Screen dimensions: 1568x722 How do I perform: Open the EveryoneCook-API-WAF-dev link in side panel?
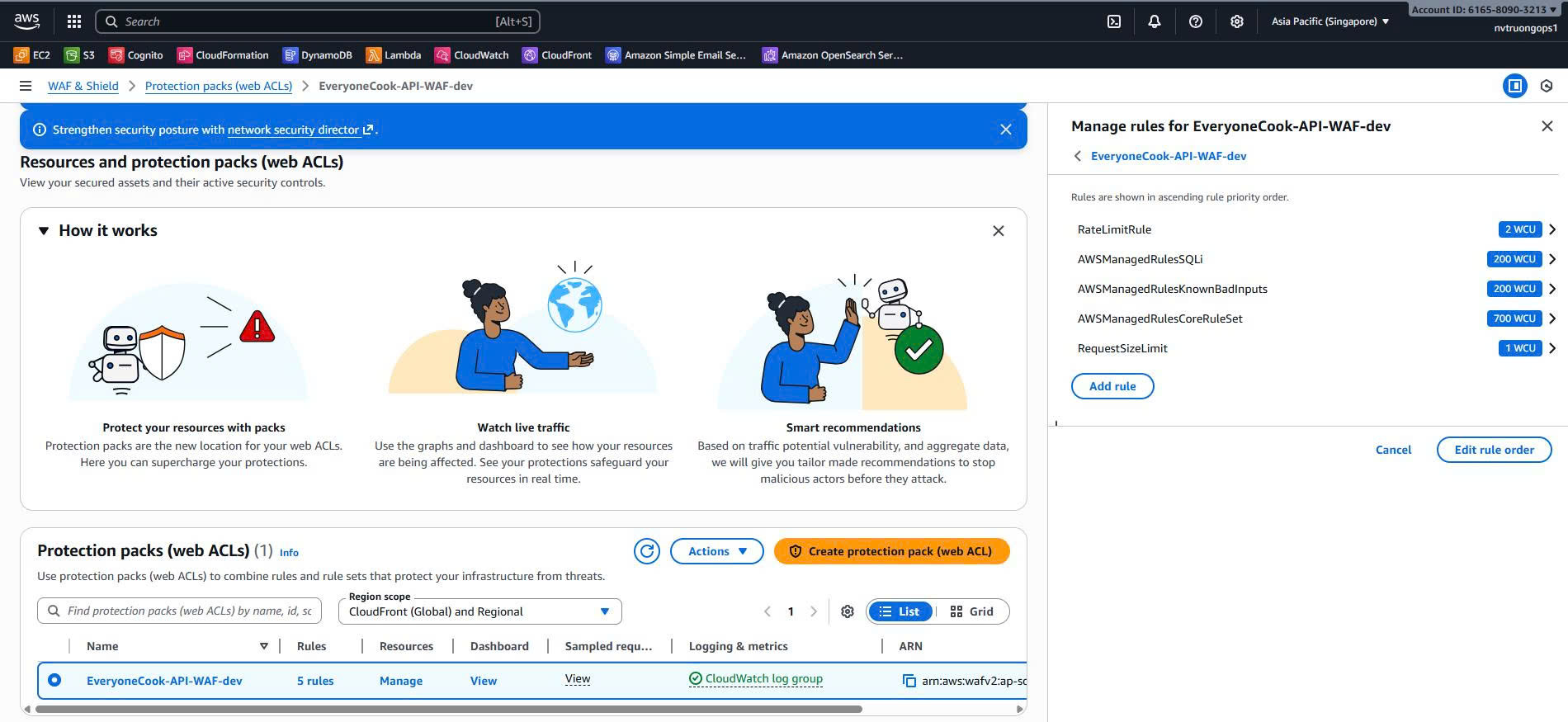(1168, 156)
